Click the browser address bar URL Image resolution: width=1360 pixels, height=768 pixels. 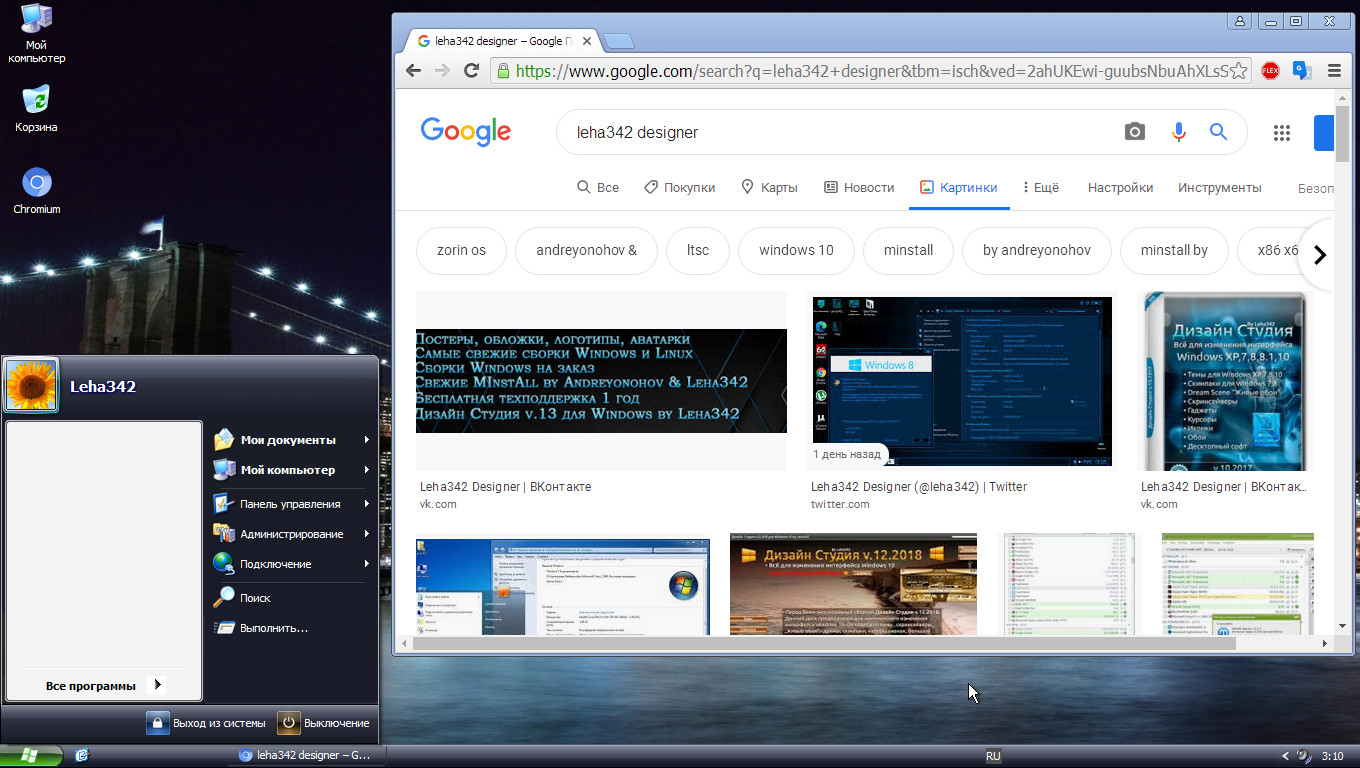tap(870, 71)
